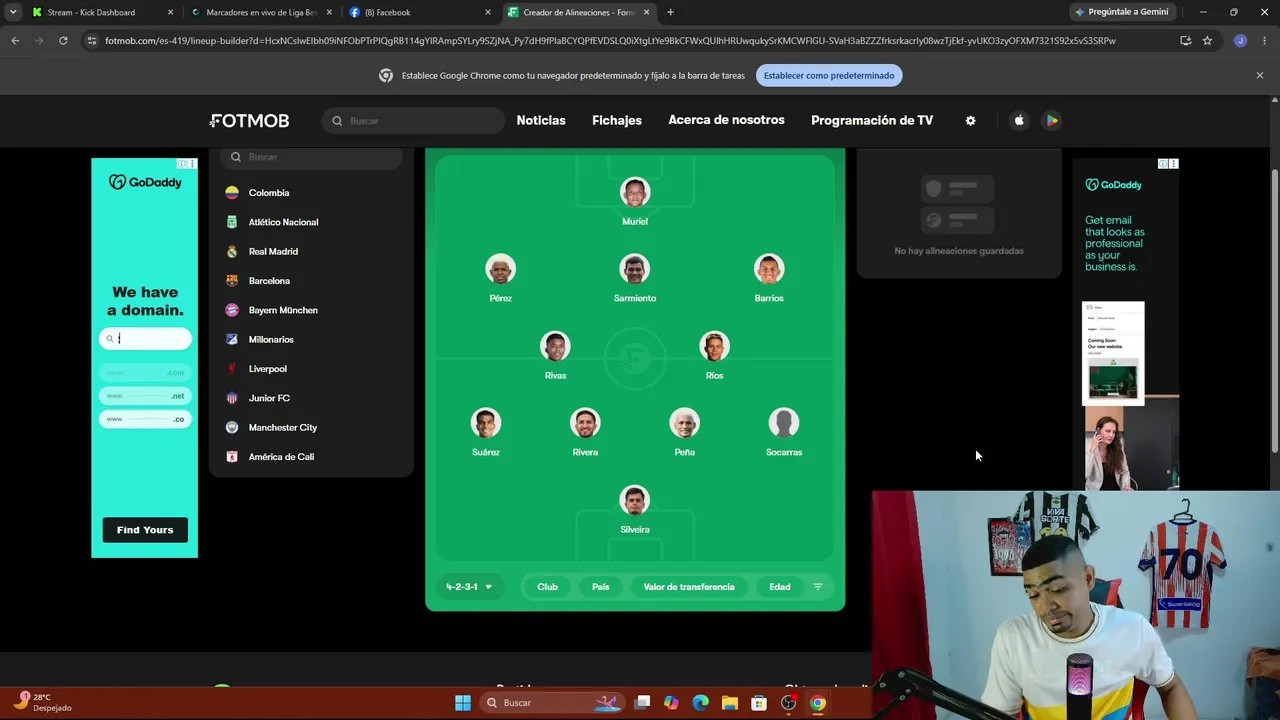Select Junior FC crest icon
1280x720 pixels.
click(232, 398)
